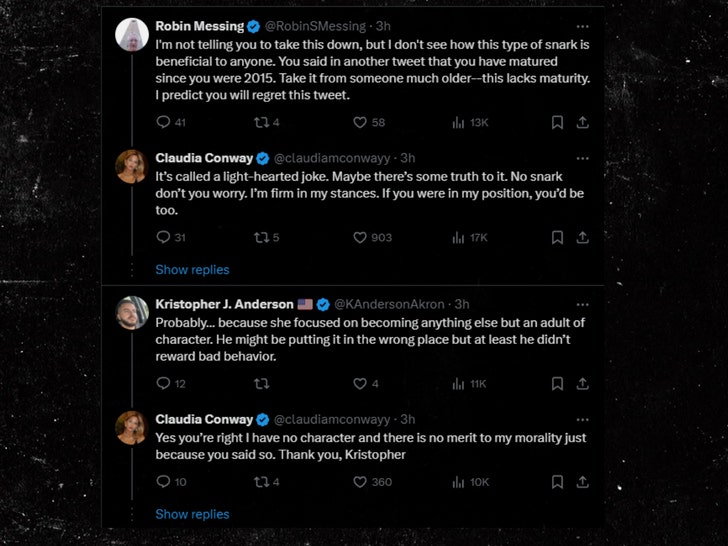
Task: Bookmark Robin Messing's tweet
Action: coord(557,122)
